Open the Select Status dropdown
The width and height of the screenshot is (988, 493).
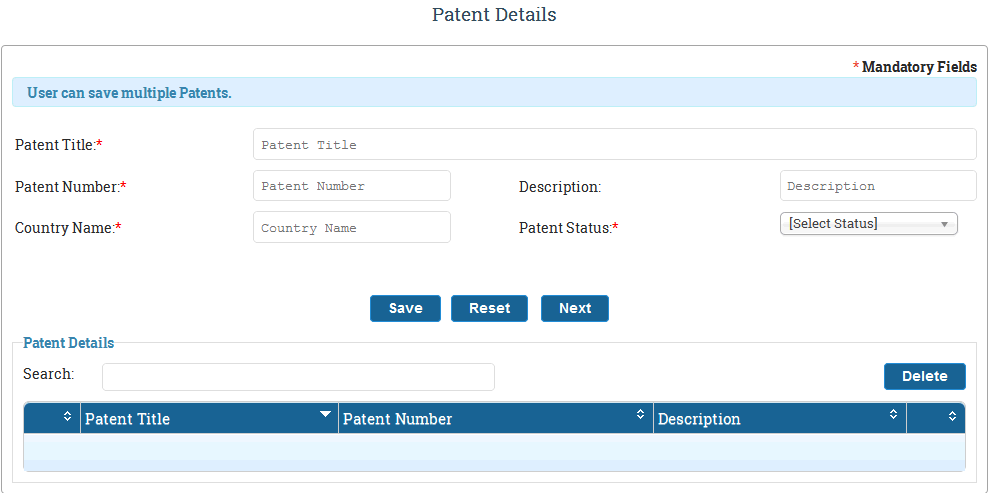point(869,224)
